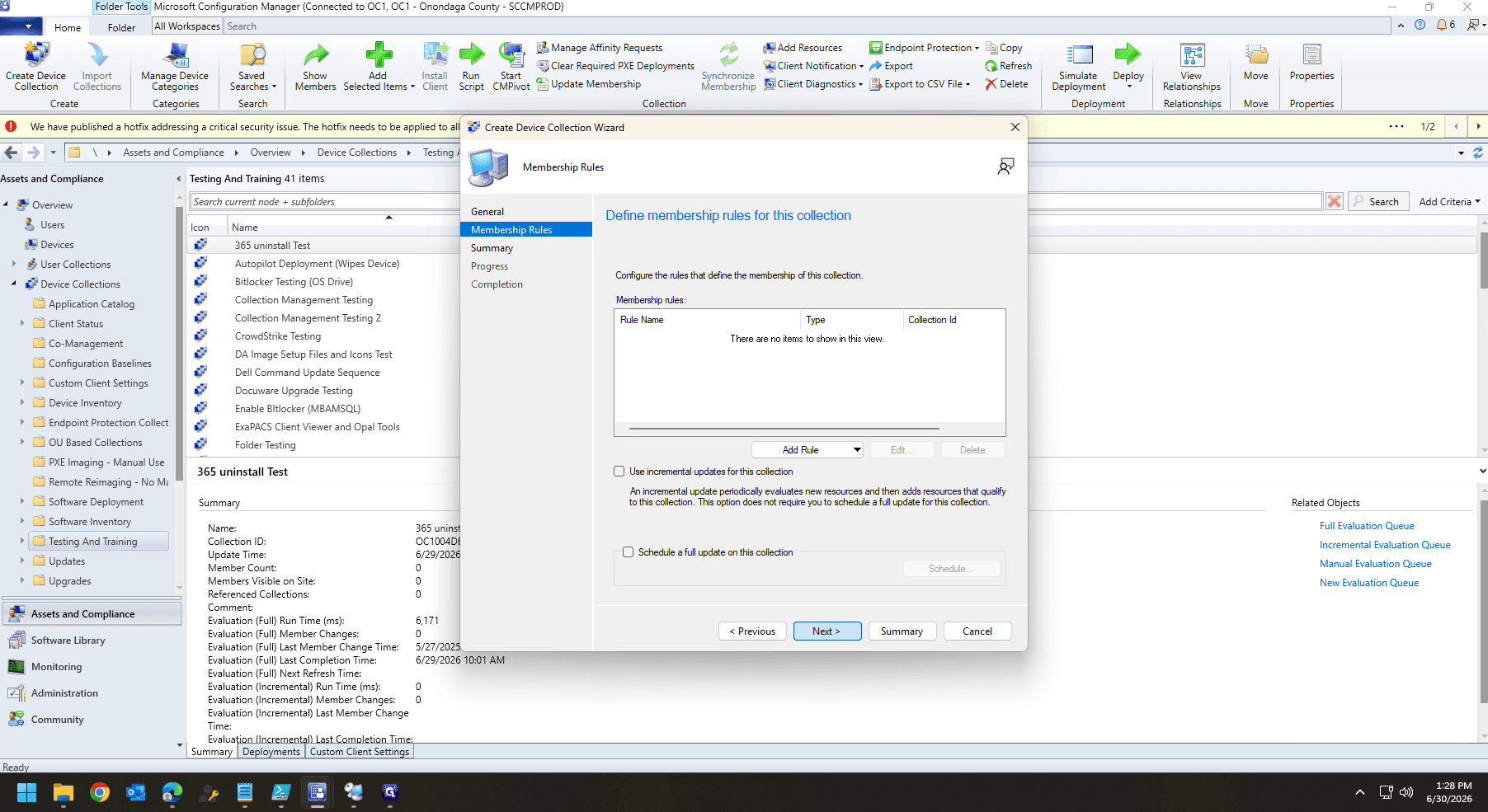Select the Bitlocker Testing (OS Drive) collection
The width and height of the screenshot is (1488, 812).
click(294, 282)
